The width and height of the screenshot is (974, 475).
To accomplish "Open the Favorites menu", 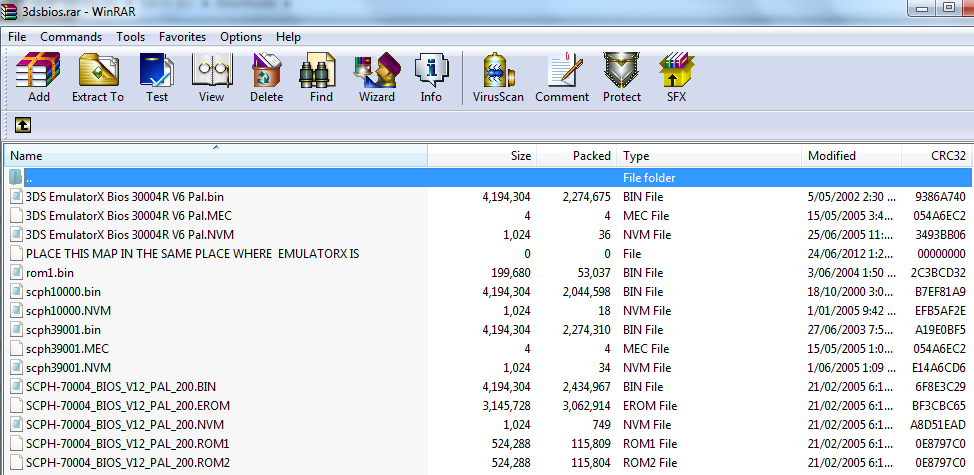I will (x=182, y=37).
